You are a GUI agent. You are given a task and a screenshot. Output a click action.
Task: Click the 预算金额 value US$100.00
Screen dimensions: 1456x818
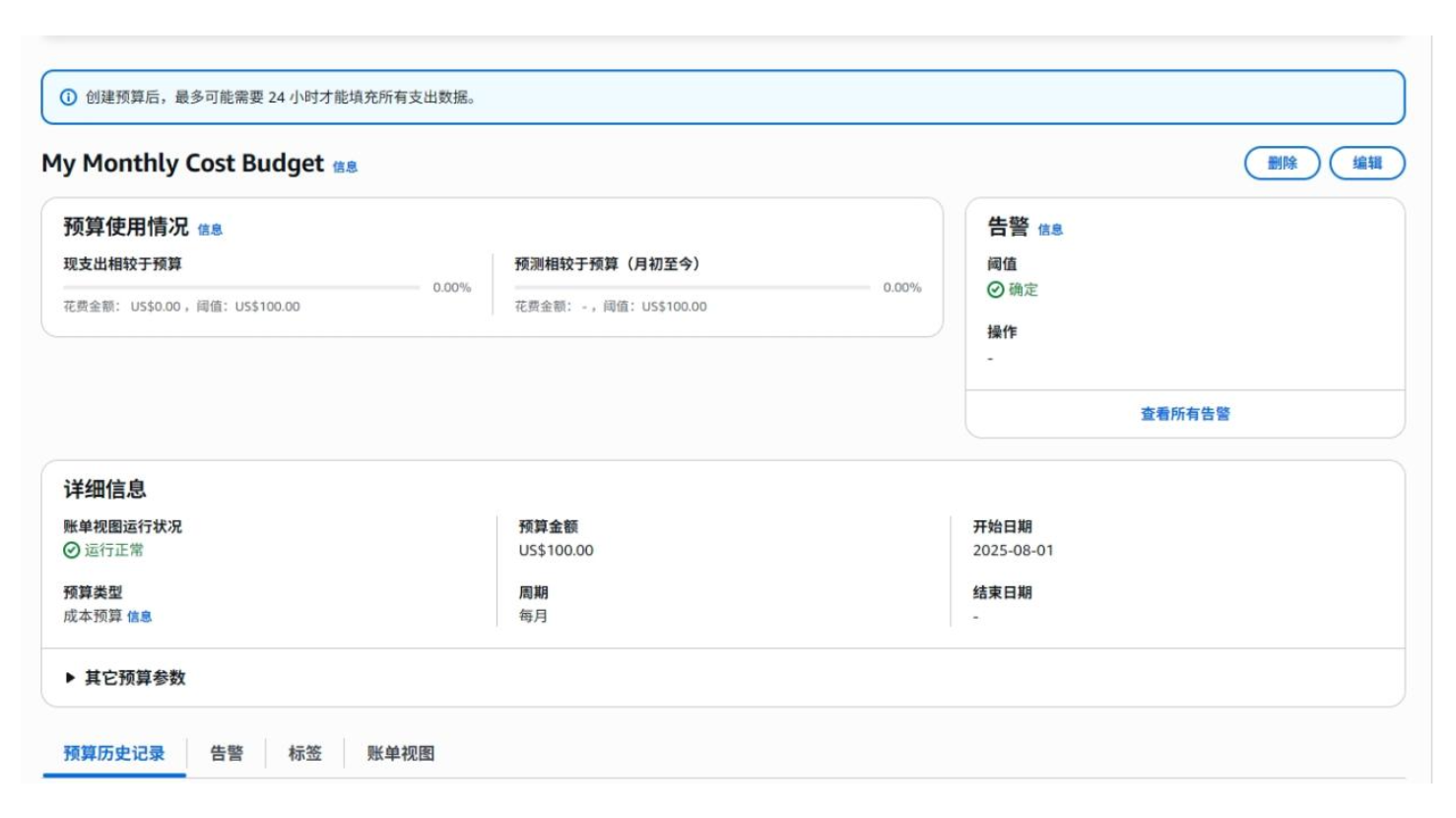point(556,551)
